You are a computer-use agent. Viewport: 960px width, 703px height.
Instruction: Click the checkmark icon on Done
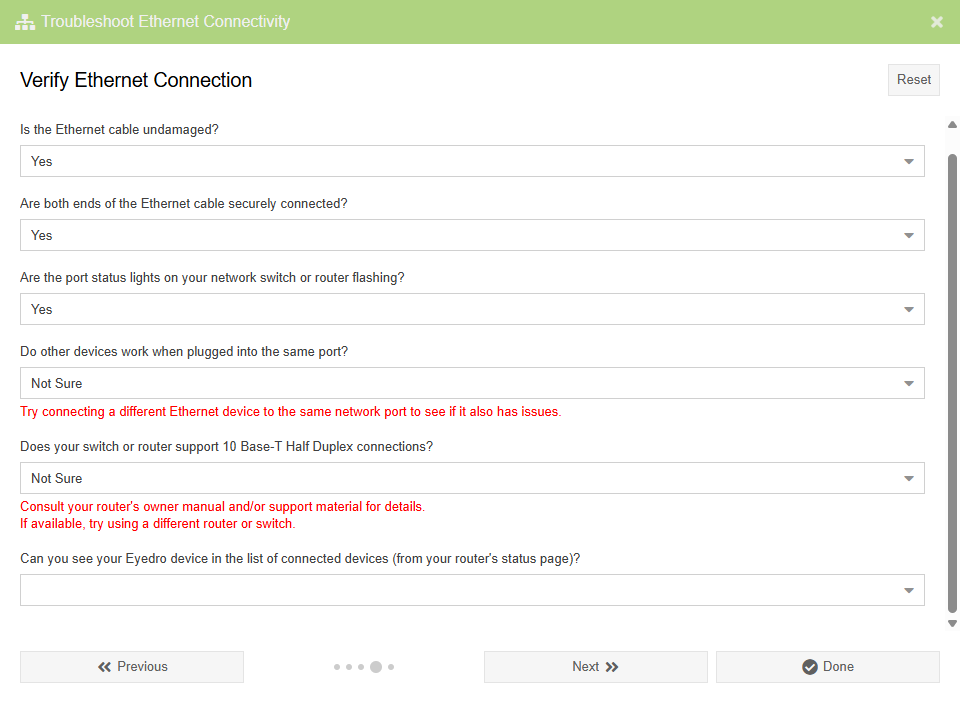[x=810, y=667]
